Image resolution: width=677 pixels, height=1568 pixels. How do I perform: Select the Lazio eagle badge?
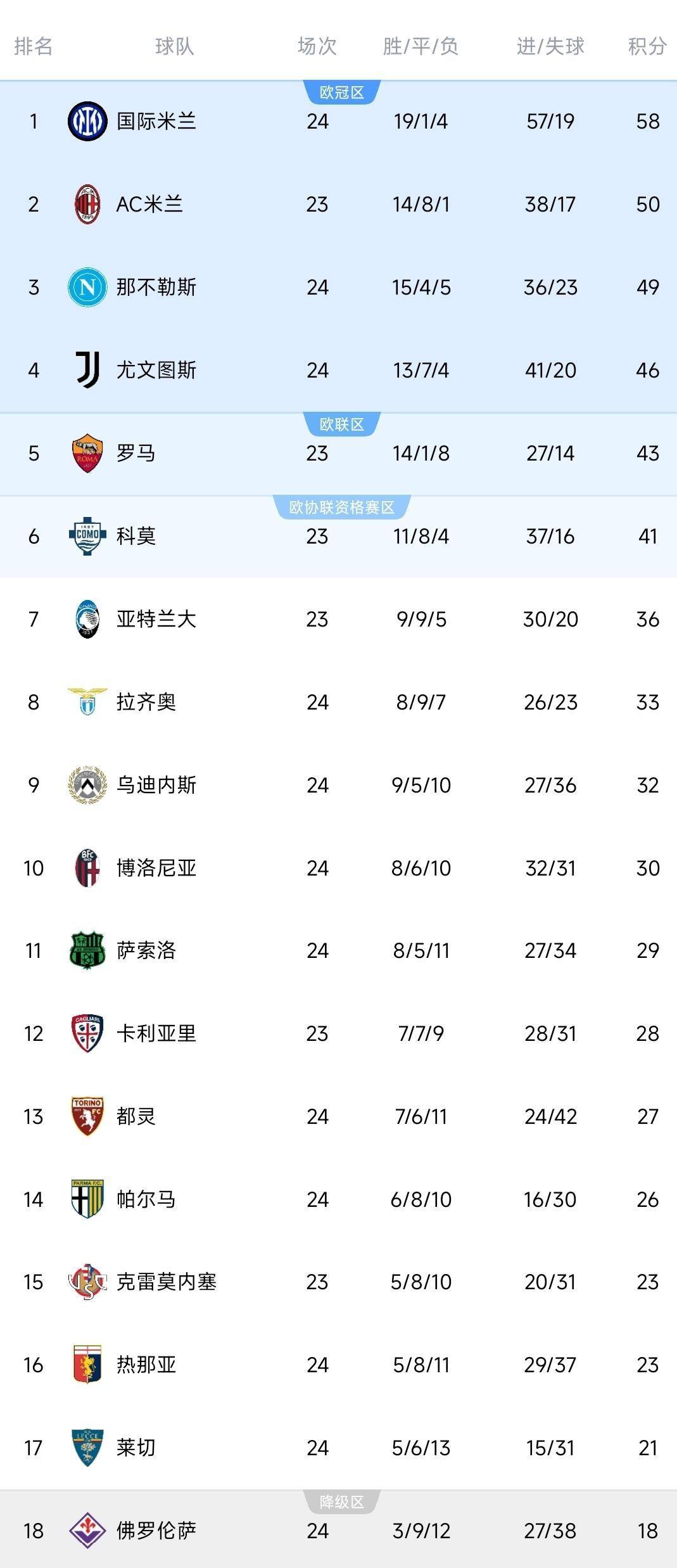89,702
